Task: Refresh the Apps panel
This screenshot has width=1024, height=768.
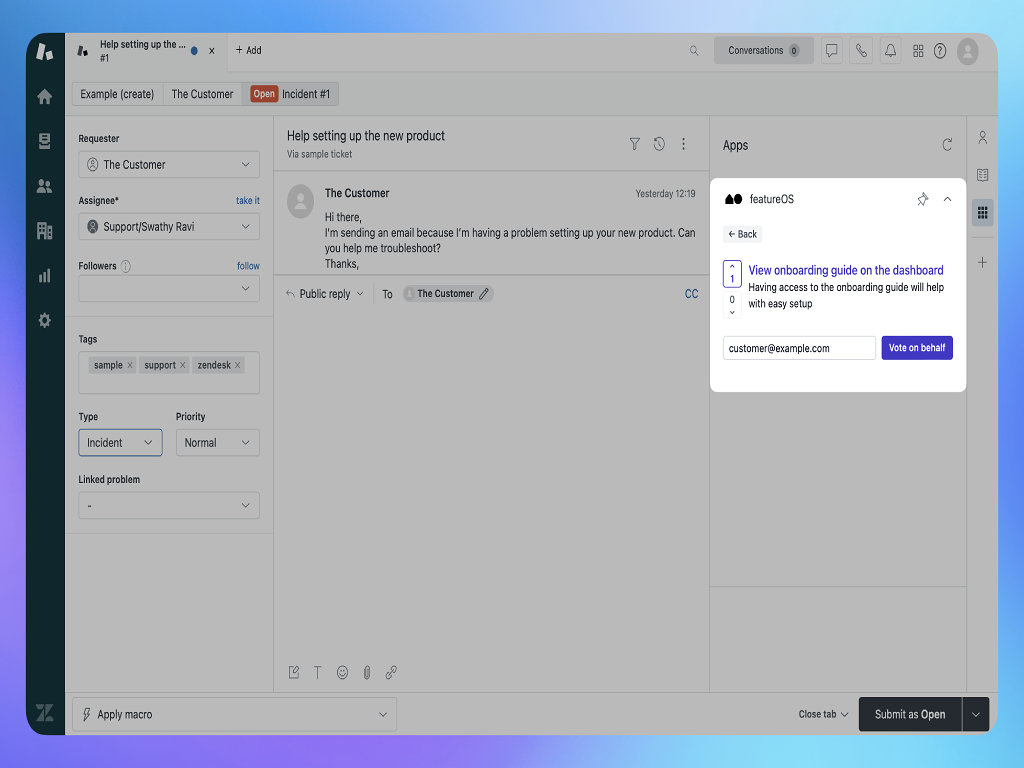Action: 947,145
